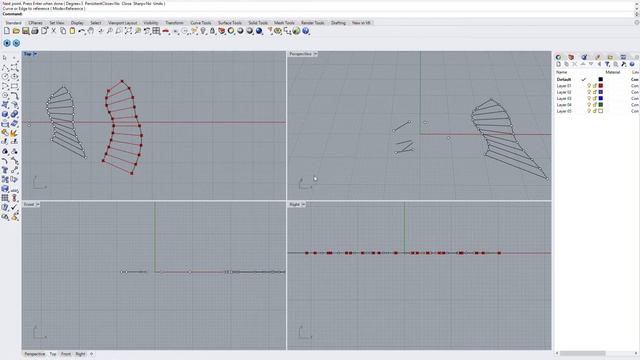Switch to the Solid Tools toolbar tab

point(258,23)
